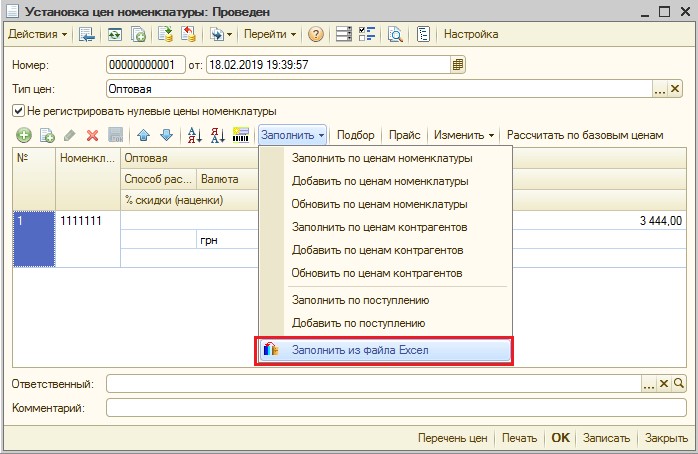Click the Комментарий input field

[396, 407]
